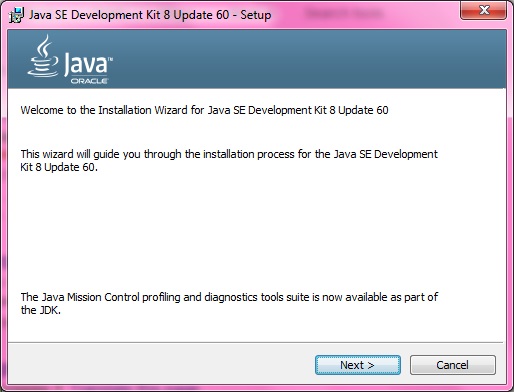The width and height of the screenshot is (514, 392).
Task: Click the Next > button
Action: (358, 365)
